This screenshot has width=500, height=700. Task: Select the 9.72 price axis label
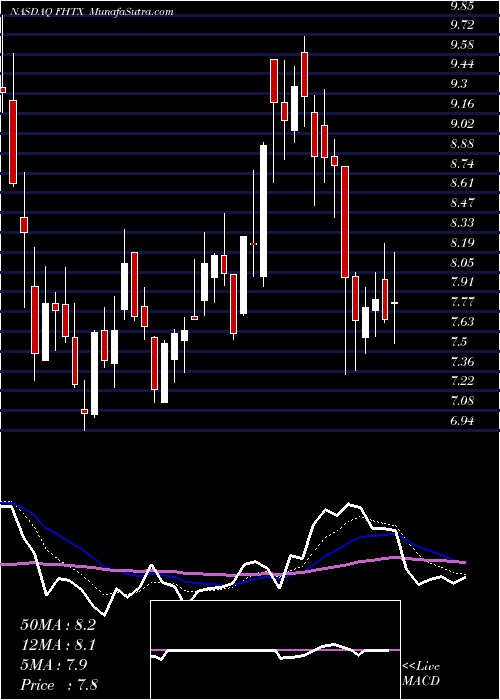[x=461, y=25]
